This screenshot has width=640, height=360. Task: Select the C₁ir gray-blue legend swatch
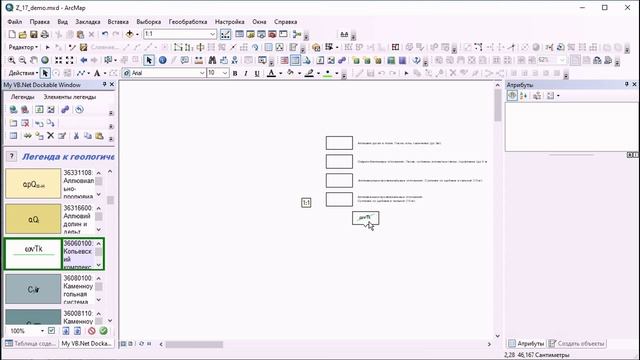point(33,289)
